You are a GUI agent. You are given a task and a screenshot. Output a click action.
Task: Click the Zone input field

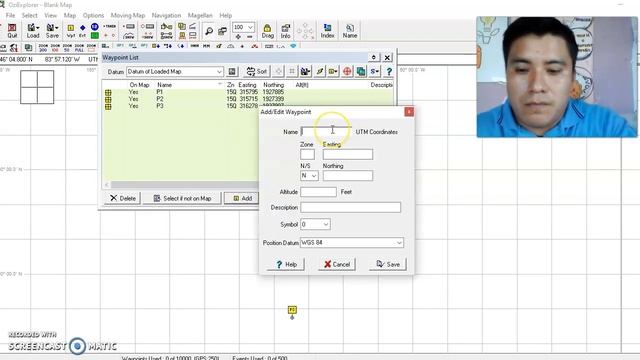tap(307, 154)
